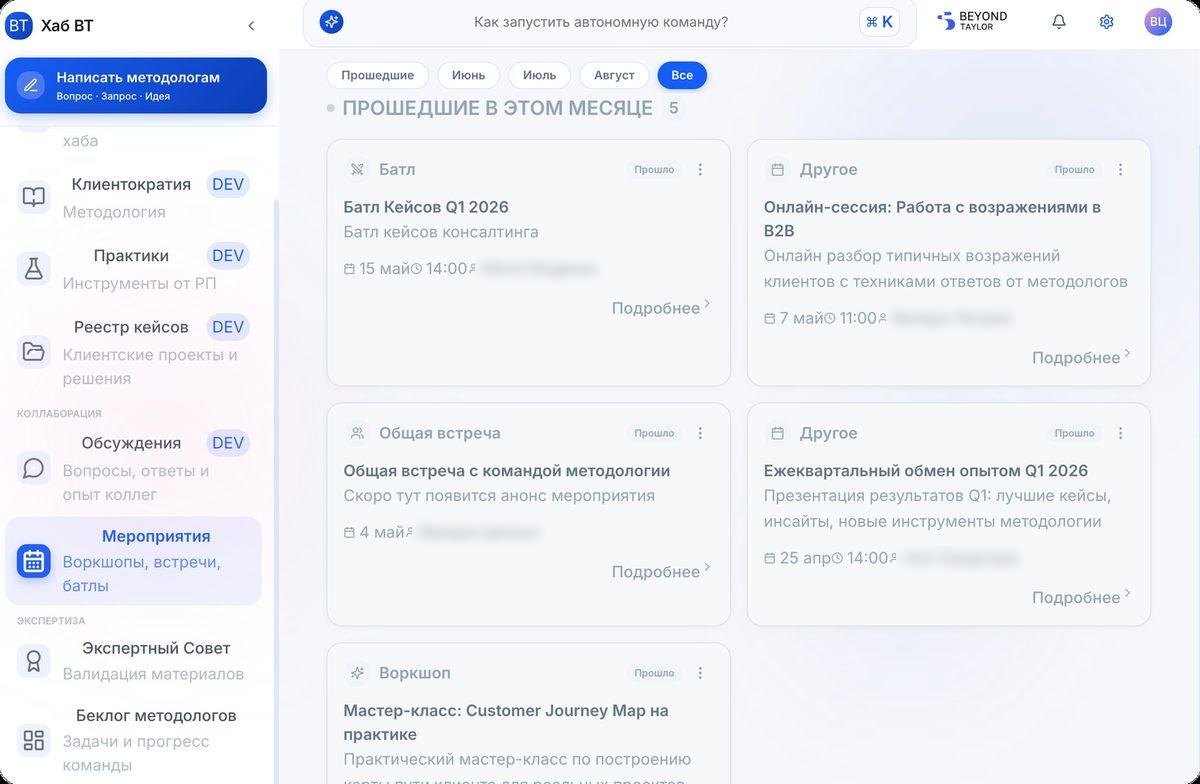1200x784 pixels.
Task: Click Подробнее on Общая встреча card
Action: click(x=661, y=571)
